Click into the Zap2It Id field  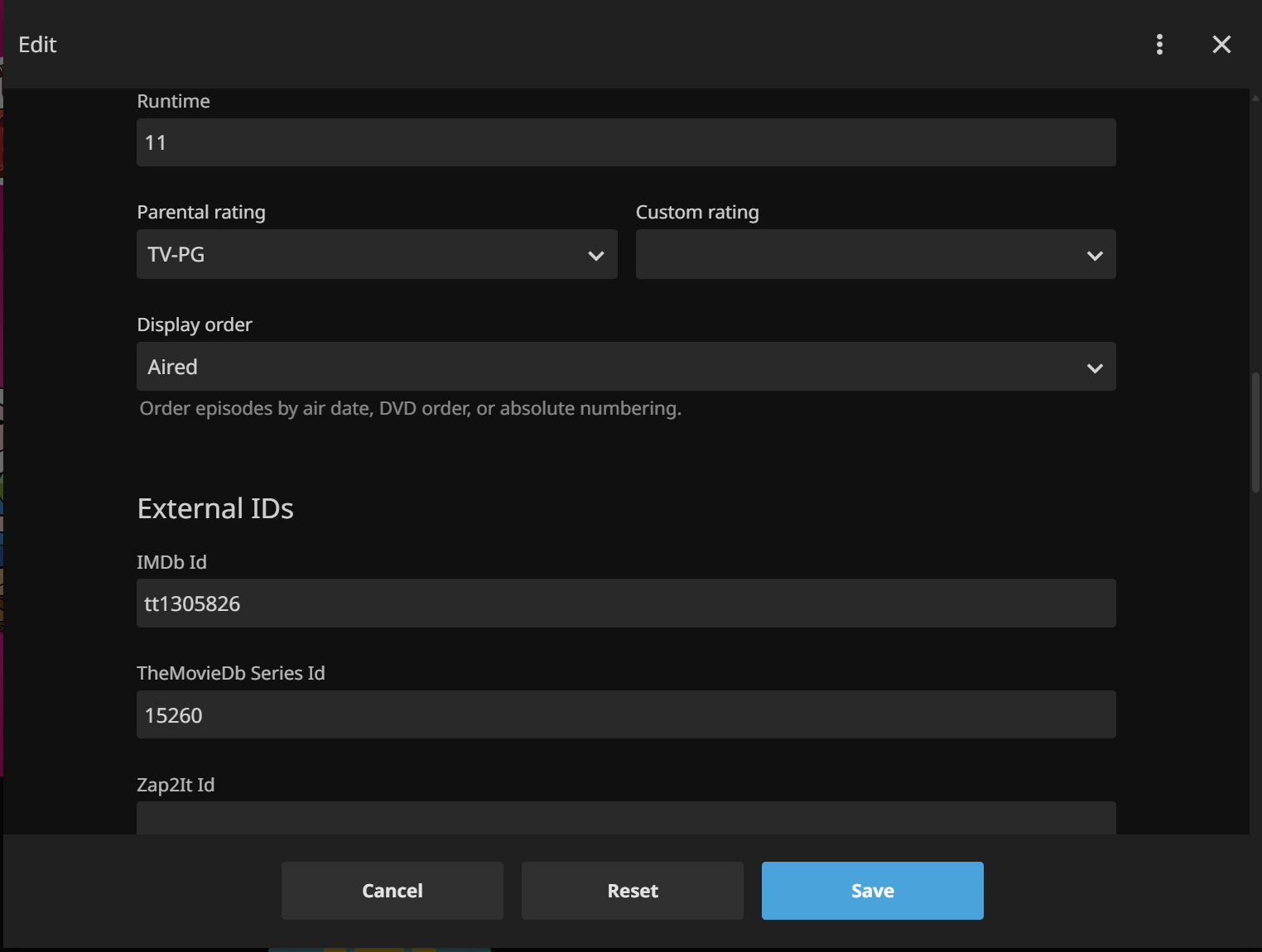tap(625, 818)
